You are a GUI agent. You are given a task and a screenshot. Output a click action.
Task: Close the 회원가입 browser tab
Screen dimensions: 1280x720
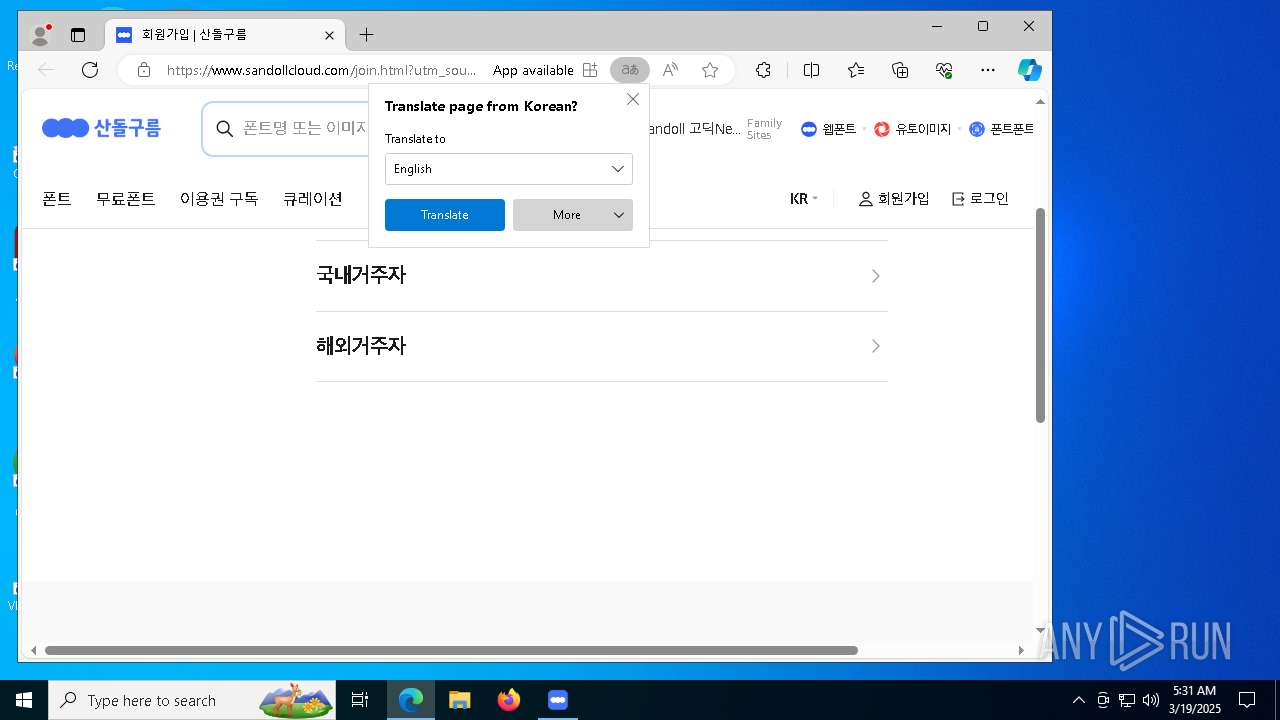click(329, 35)
